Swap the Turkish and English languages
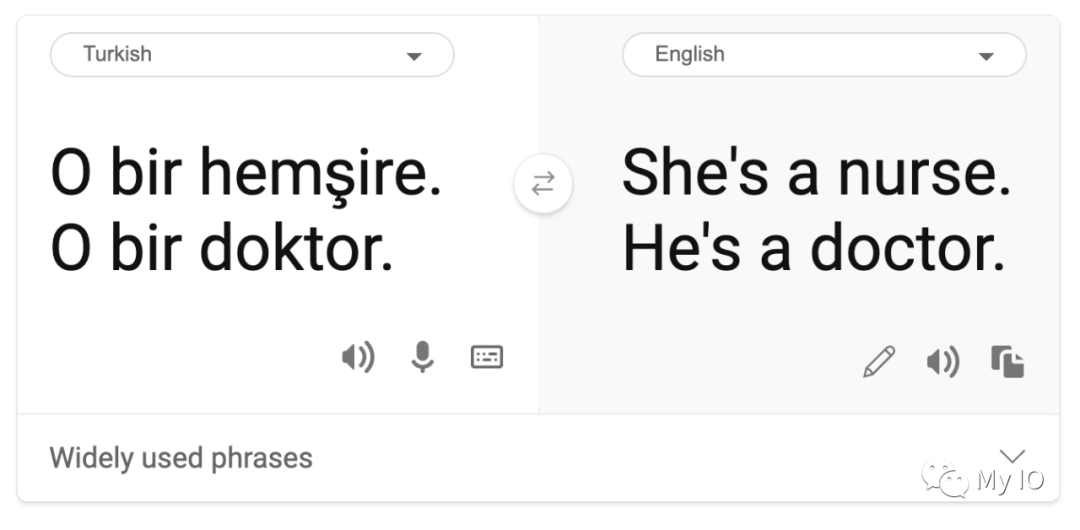1080x530 pixels. click(x=542, y=185)
